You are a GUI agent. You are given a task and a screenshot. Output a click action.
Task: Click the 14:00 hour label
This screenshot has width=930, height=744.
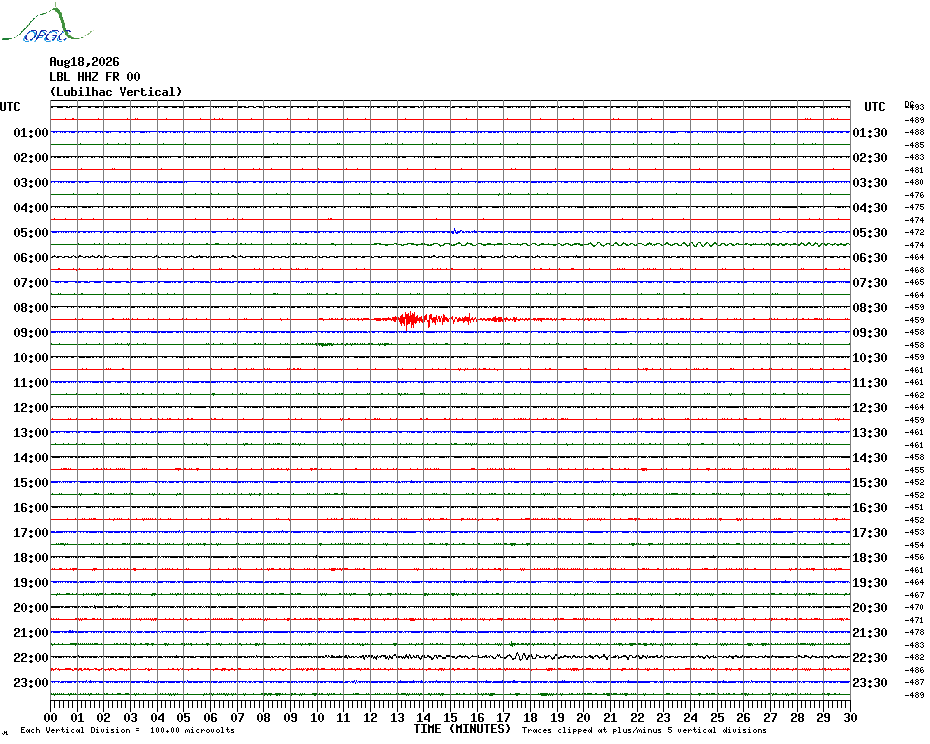point(31,457)
